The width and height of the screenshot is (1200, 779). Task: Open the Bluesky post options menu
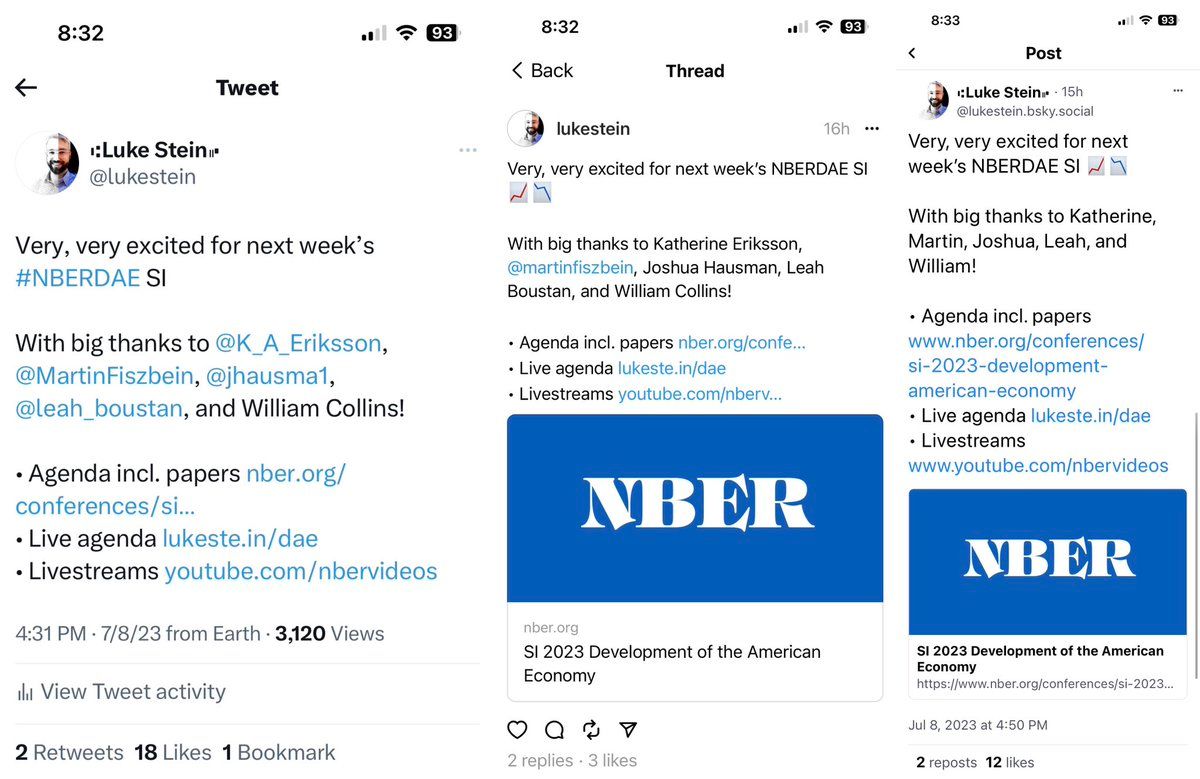(1178, 91)
